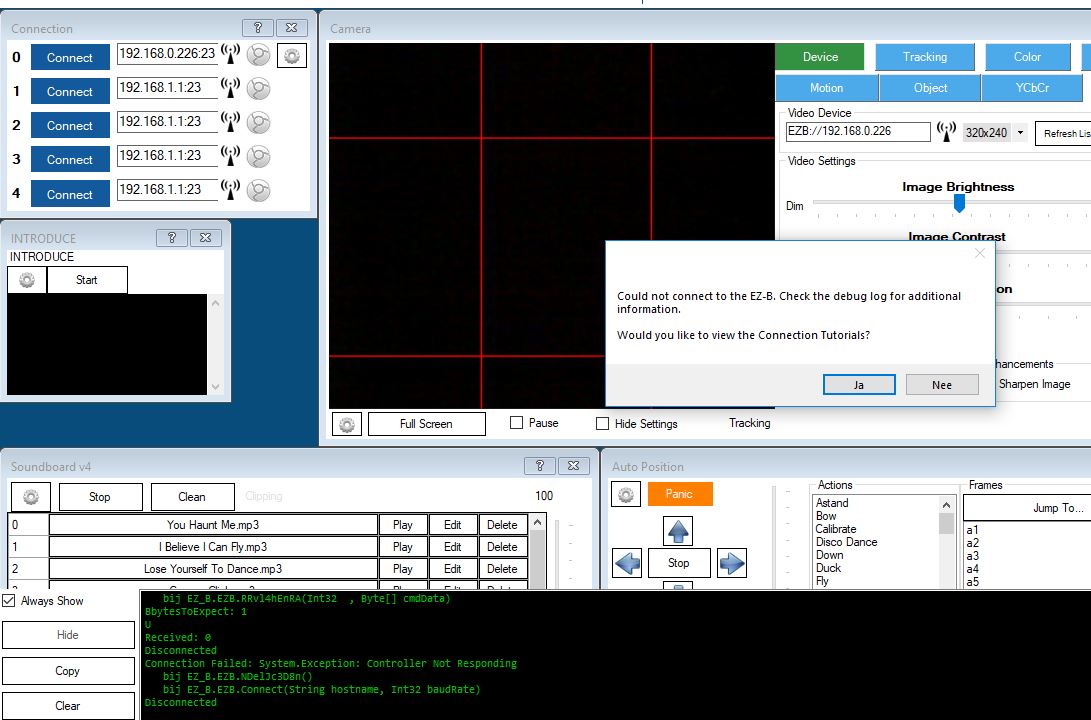Adjust the Image Brightness slider handle

(959, 203)
